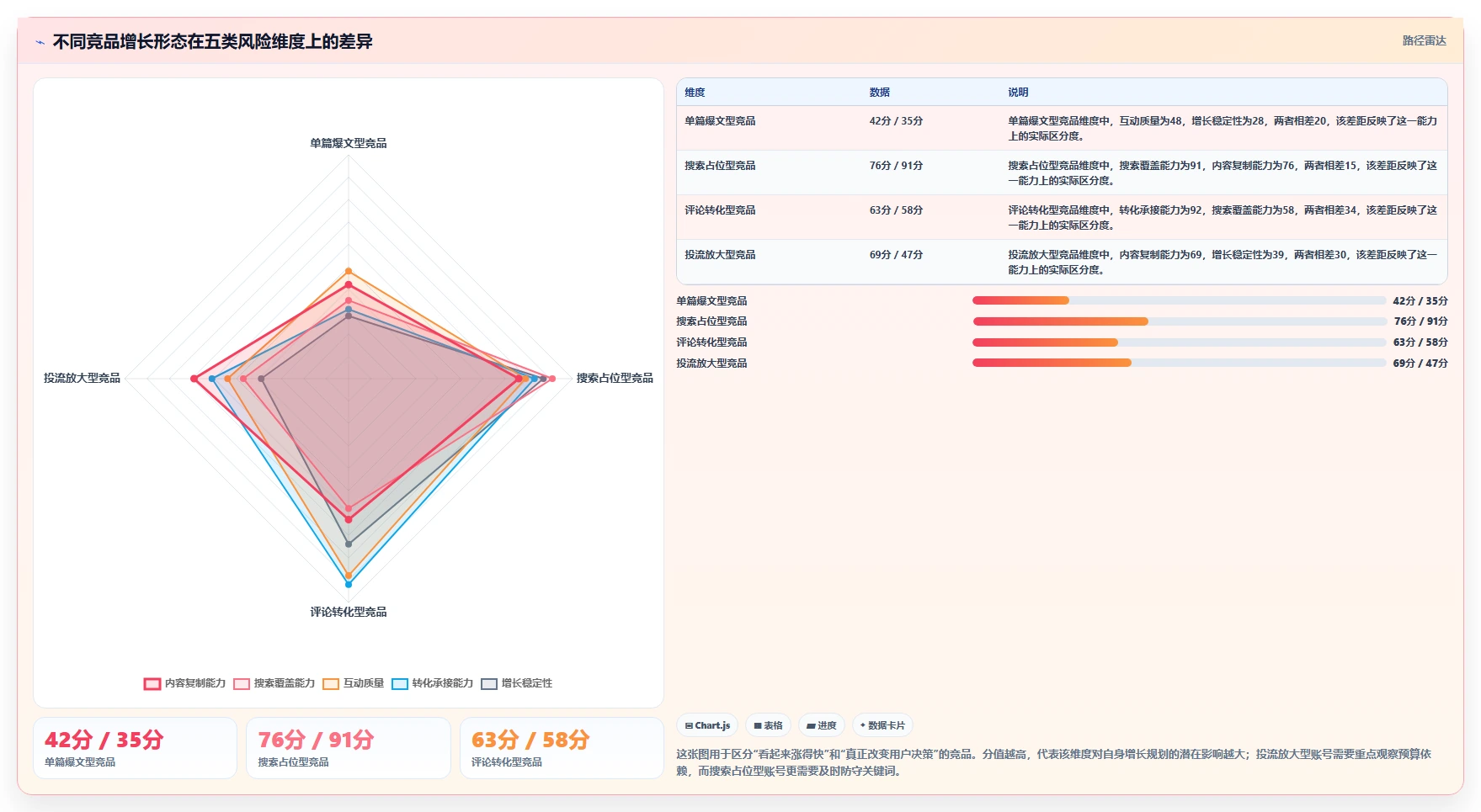Image resolution: width=1481 pixels, height=812 pixels.
Task: Click the 说明 column header
Action: (1018, 93)
